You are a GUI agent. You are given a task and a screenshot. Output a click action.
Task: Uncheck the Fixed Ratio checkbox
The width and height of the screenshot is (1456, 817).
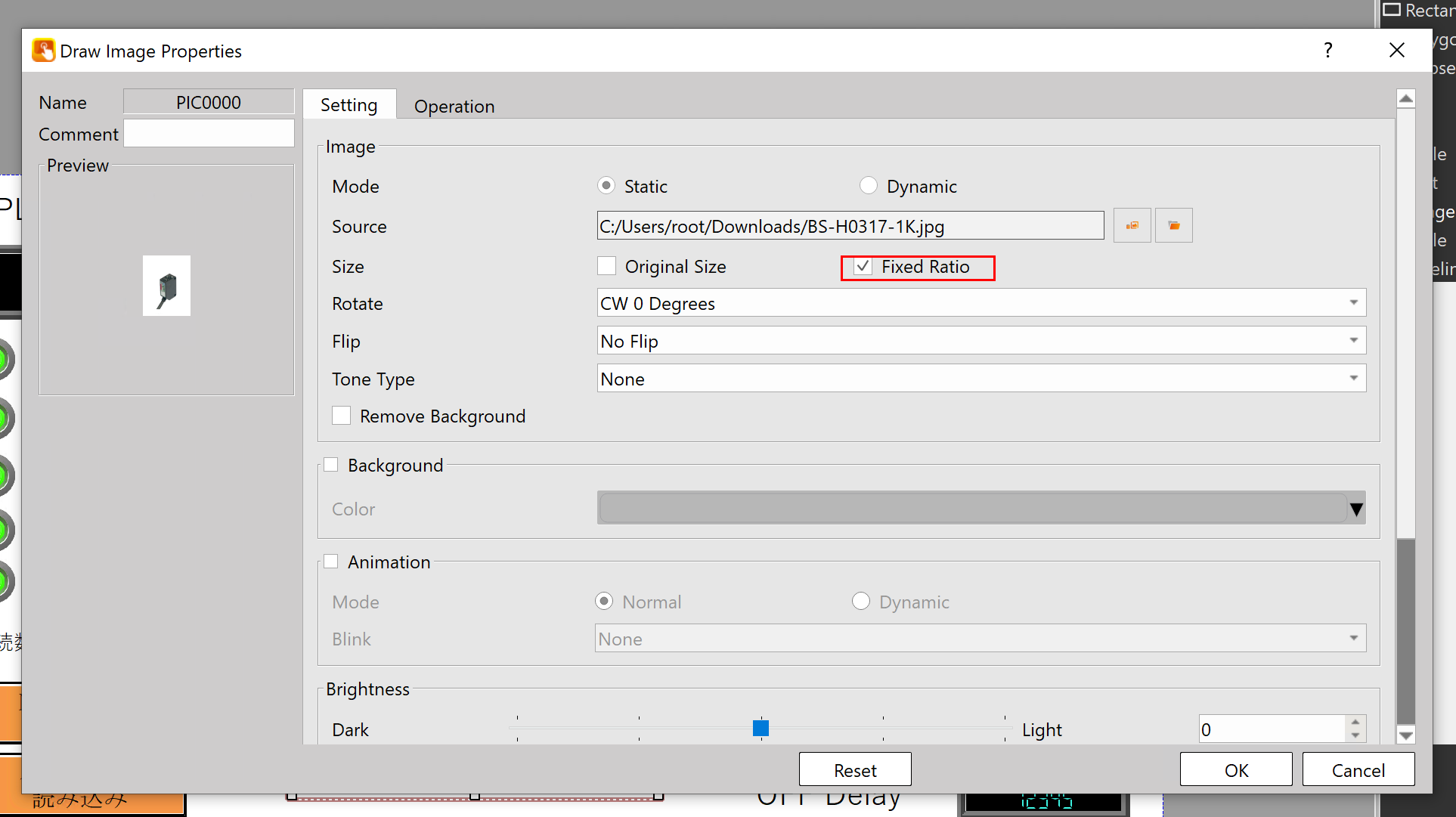[863, 266]
